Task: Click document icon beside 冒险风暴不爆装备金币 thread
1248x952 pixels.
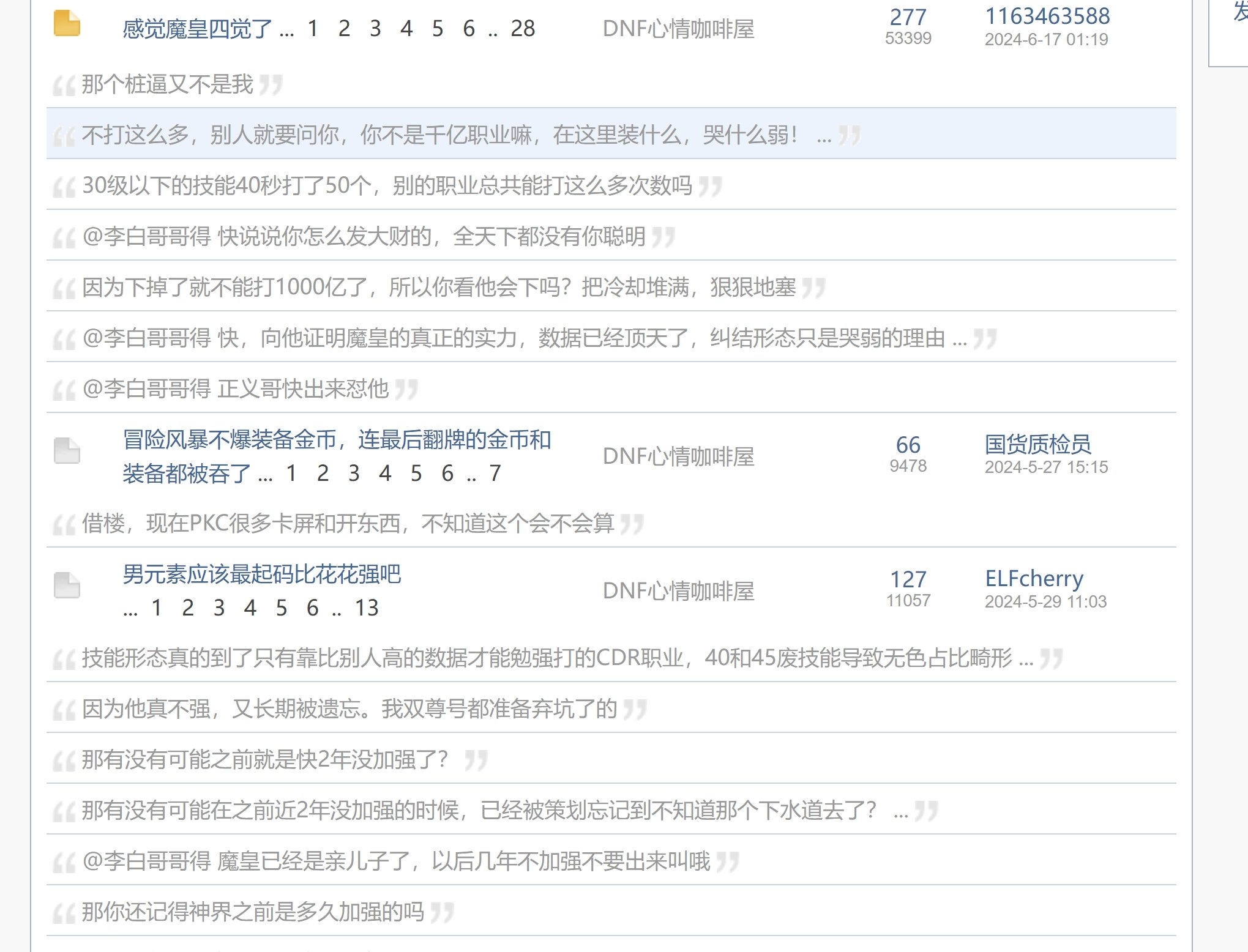Action: coord(67,451)
